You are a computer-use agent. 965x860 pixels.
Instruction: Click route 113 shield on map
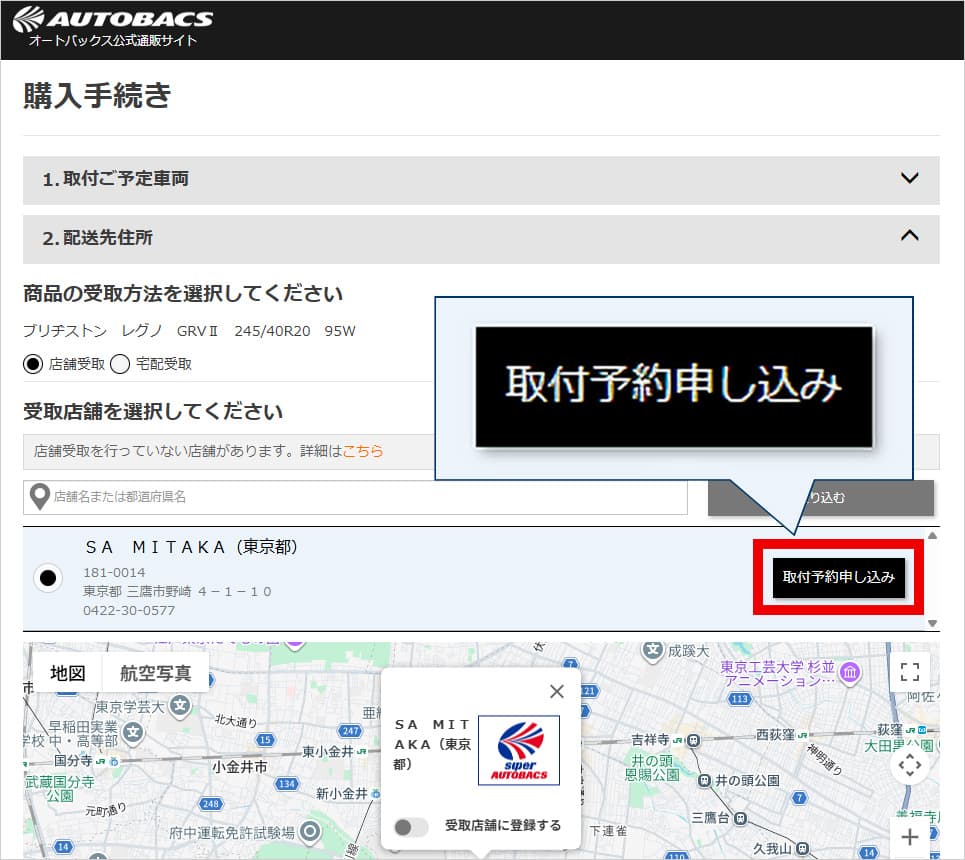pyautogui.click(x=739, y=699)
